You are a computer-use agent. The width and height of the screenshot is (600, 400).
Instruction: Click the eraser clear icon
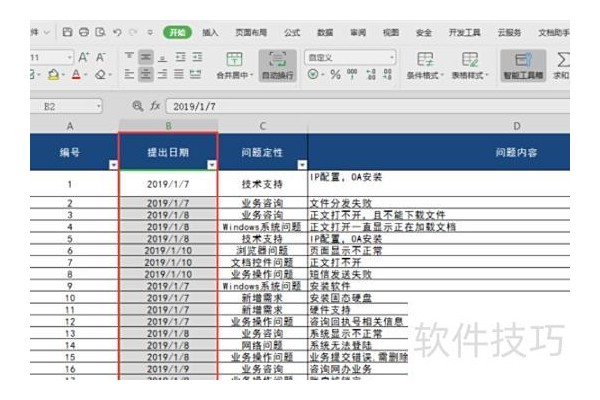pyautogui.click(x=100, y=74)
